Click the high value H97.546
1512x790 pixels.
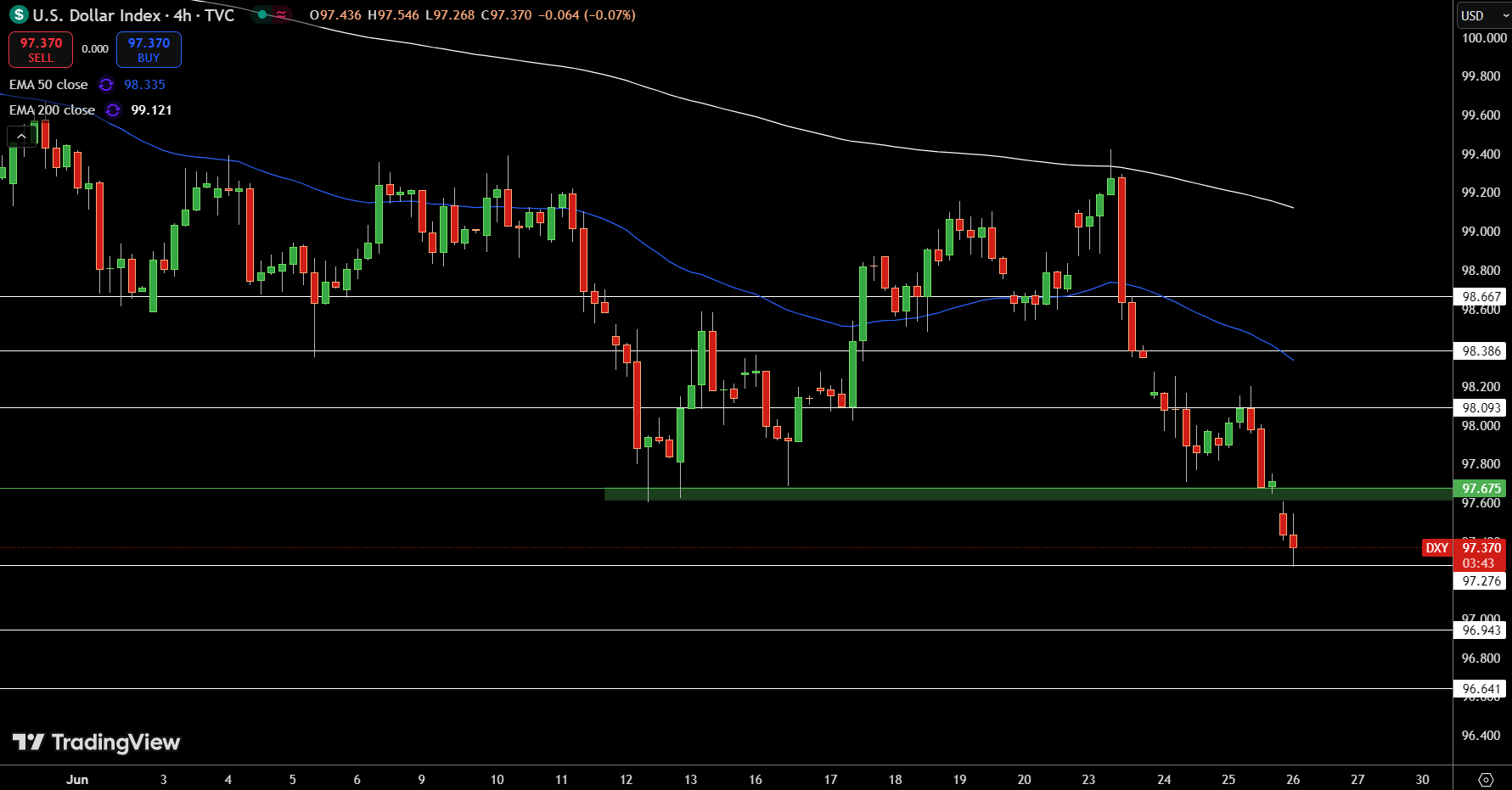click(393, 15)
